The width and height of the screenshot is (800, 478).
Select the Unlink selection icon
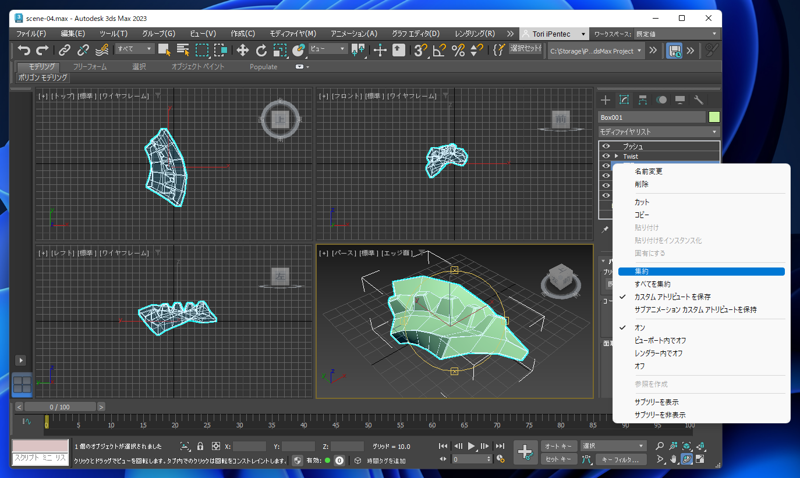click(x=83, y=50)
